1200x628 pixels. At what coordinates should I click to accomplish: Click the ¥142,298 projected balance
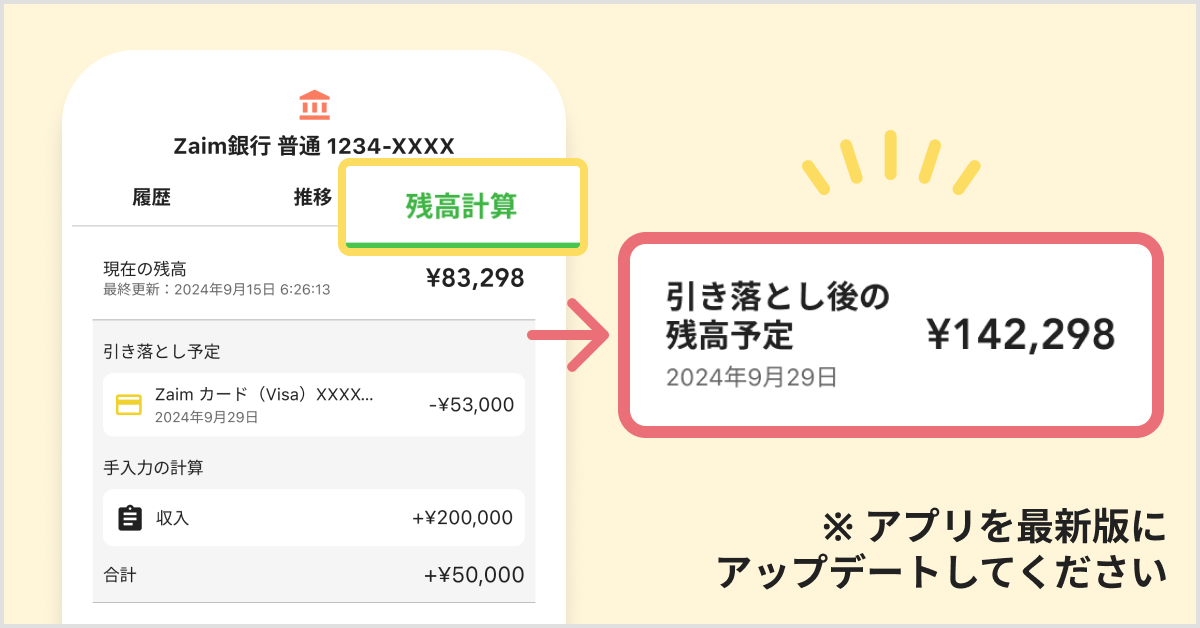click(1020, 336)
